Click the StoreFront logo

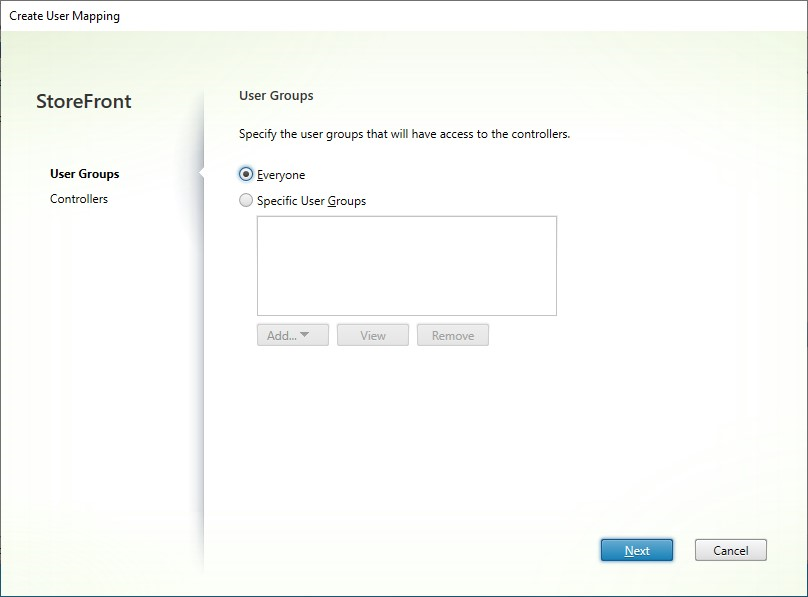click(x=84, y=101)
